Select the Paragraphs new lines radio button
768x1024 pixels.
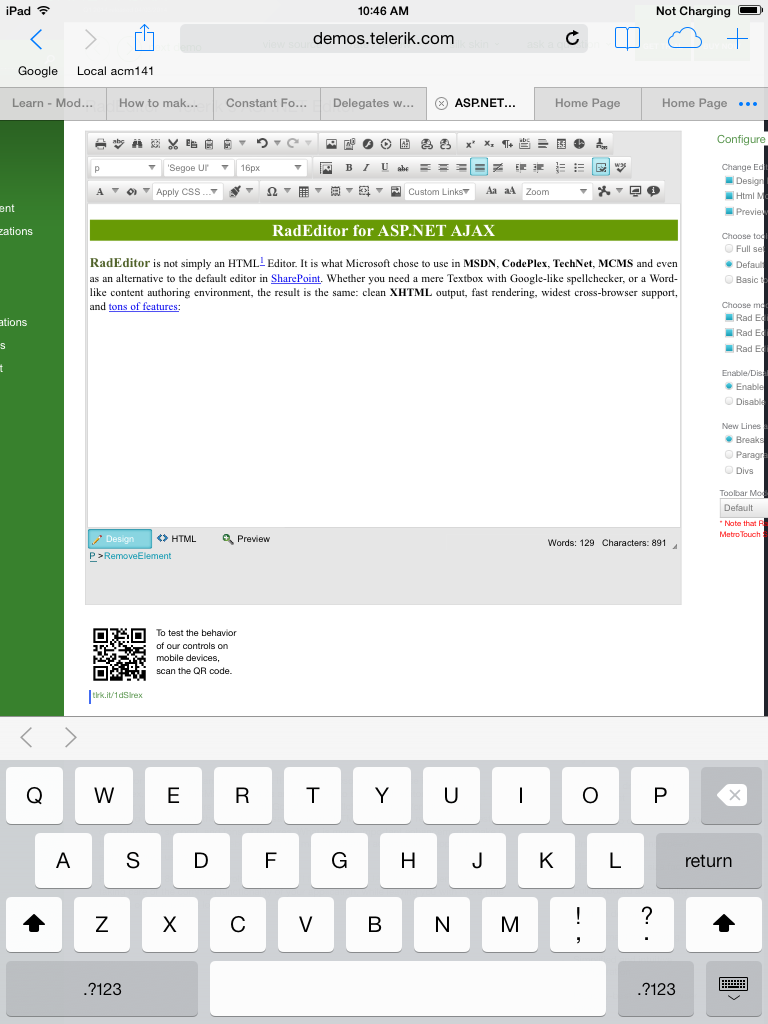729,455
